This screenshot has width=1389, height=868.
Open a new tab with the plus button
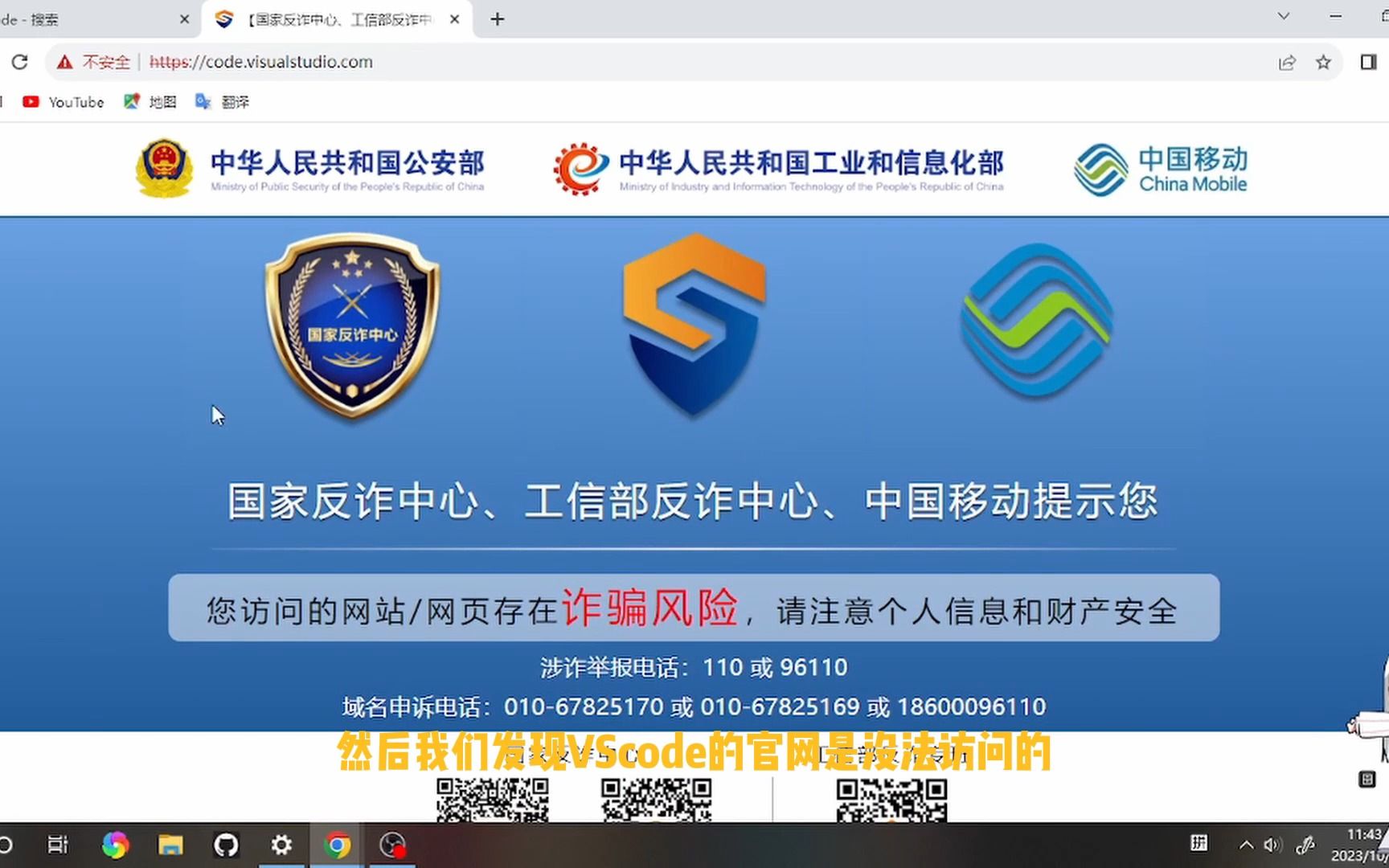click(497, 18)
